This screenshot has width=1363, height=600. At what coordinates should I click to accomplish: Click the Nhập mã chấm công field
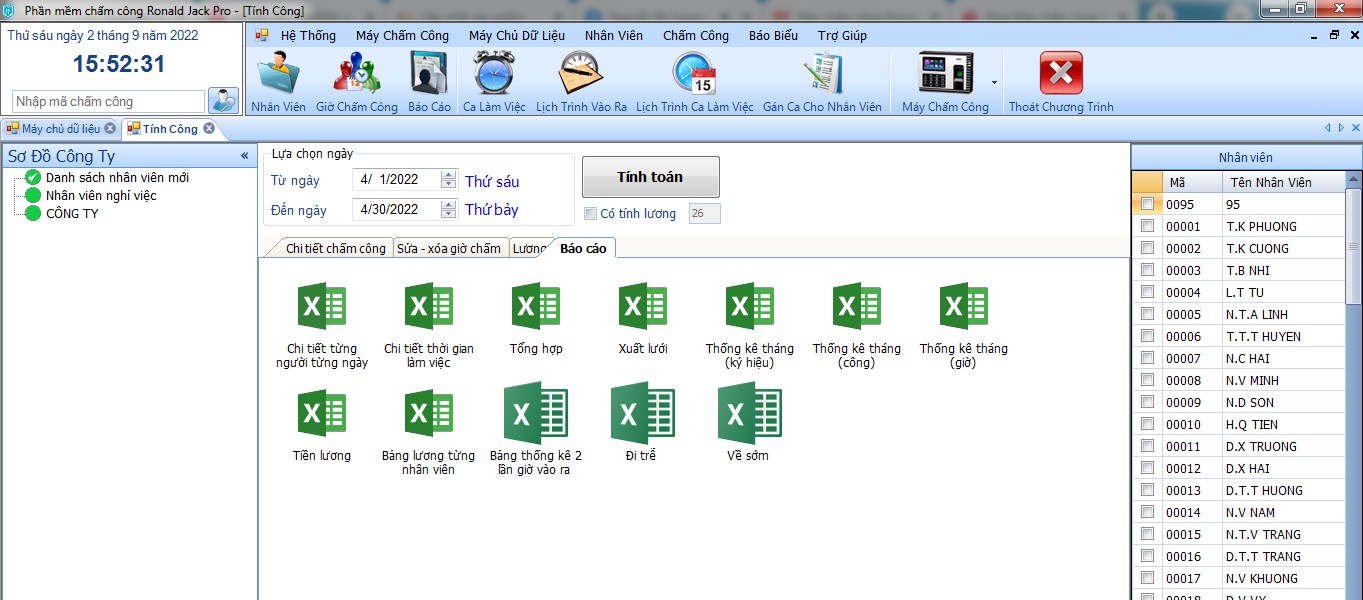click(x=108, y=101)
